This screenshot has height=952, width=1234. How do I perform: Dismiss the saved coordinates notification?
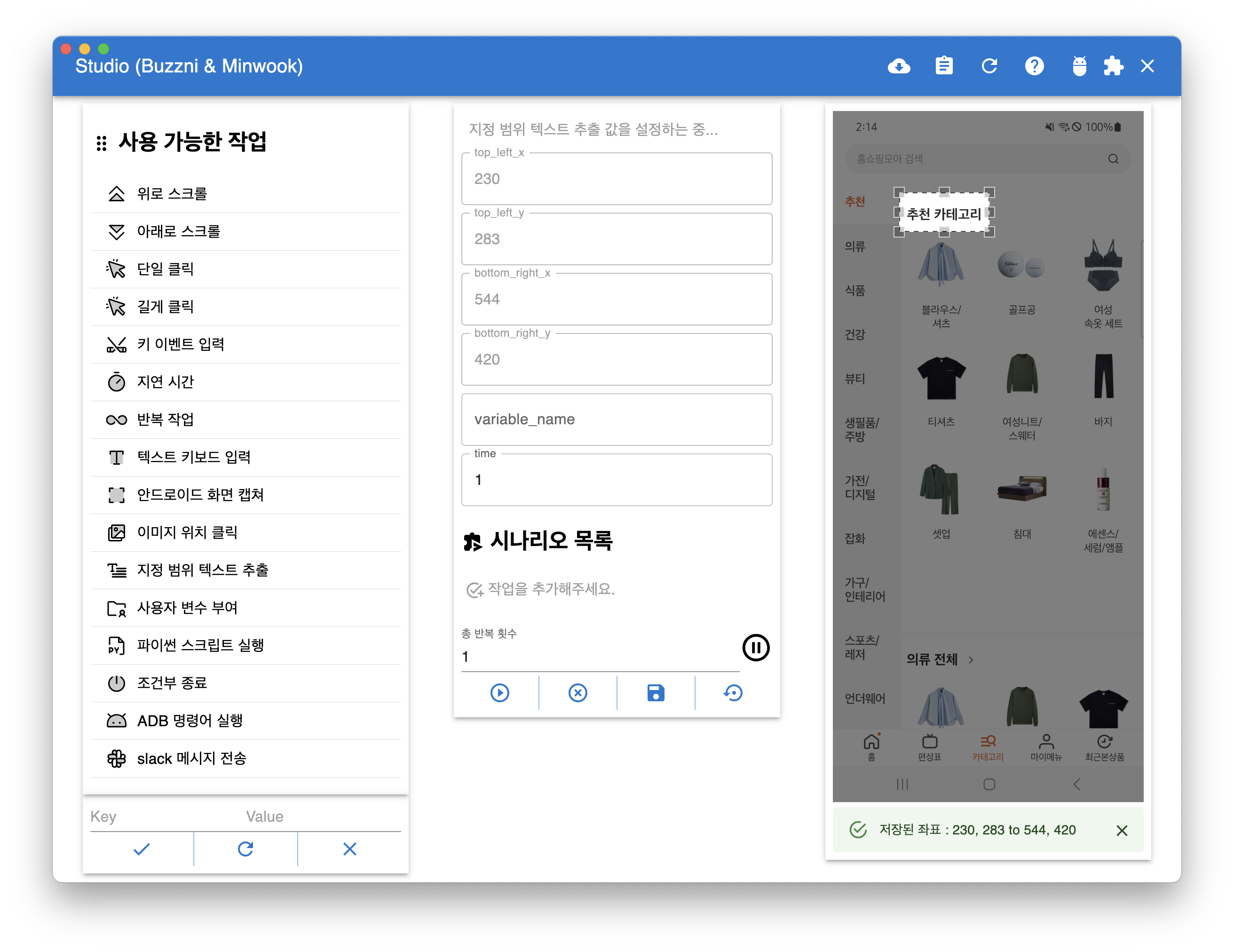[x=1122, y=830]
